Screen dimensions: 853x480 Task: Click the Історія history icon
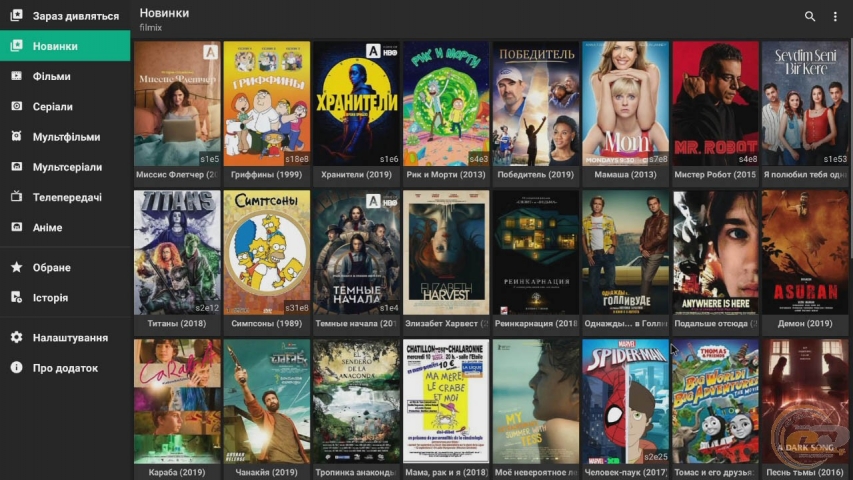(x=16, y=297)
